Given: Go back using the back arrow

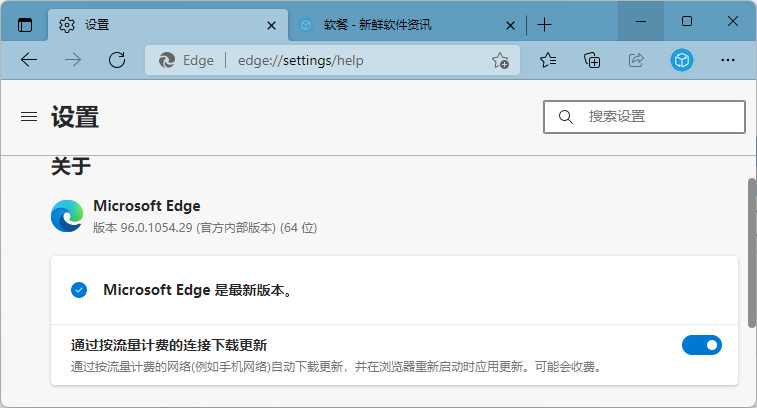Looking at the screenshot, I should [29, 60].
